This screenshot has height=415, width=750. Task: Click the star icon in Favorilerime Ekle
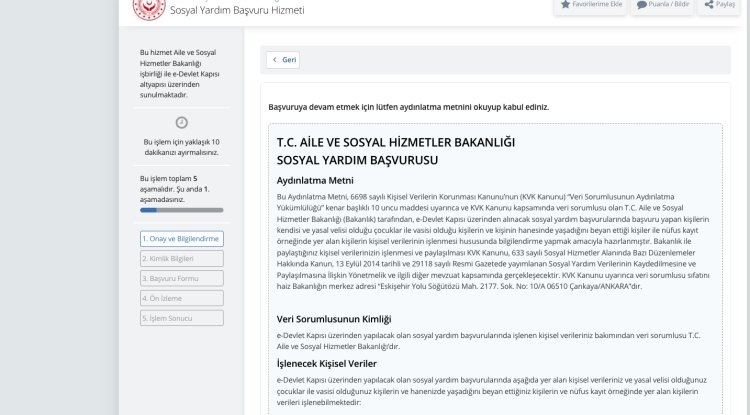pos(565,4)
